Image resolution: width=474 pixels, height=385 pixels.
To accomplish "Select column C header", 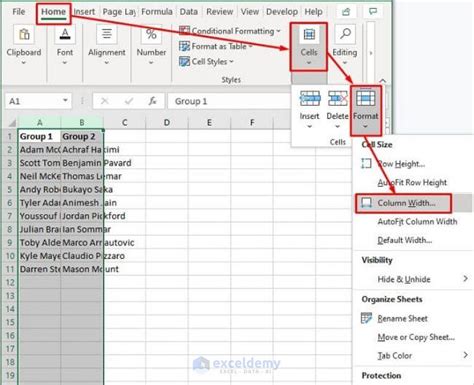I will click(124, 123).
